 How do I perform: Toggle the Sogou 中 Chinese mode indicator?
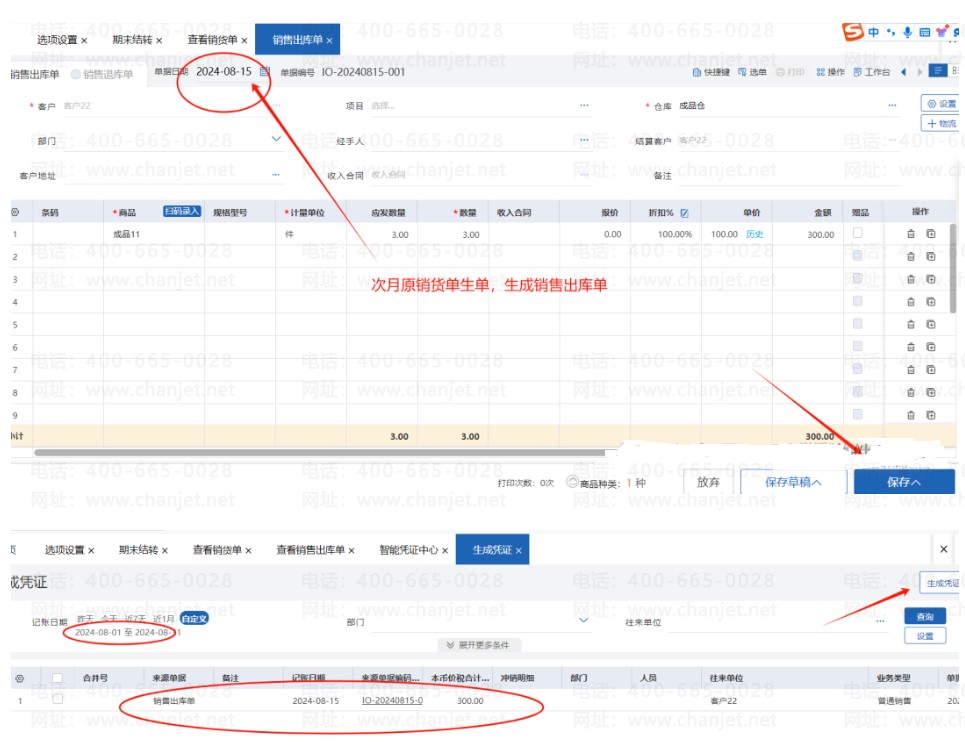[x=873, y=32]
